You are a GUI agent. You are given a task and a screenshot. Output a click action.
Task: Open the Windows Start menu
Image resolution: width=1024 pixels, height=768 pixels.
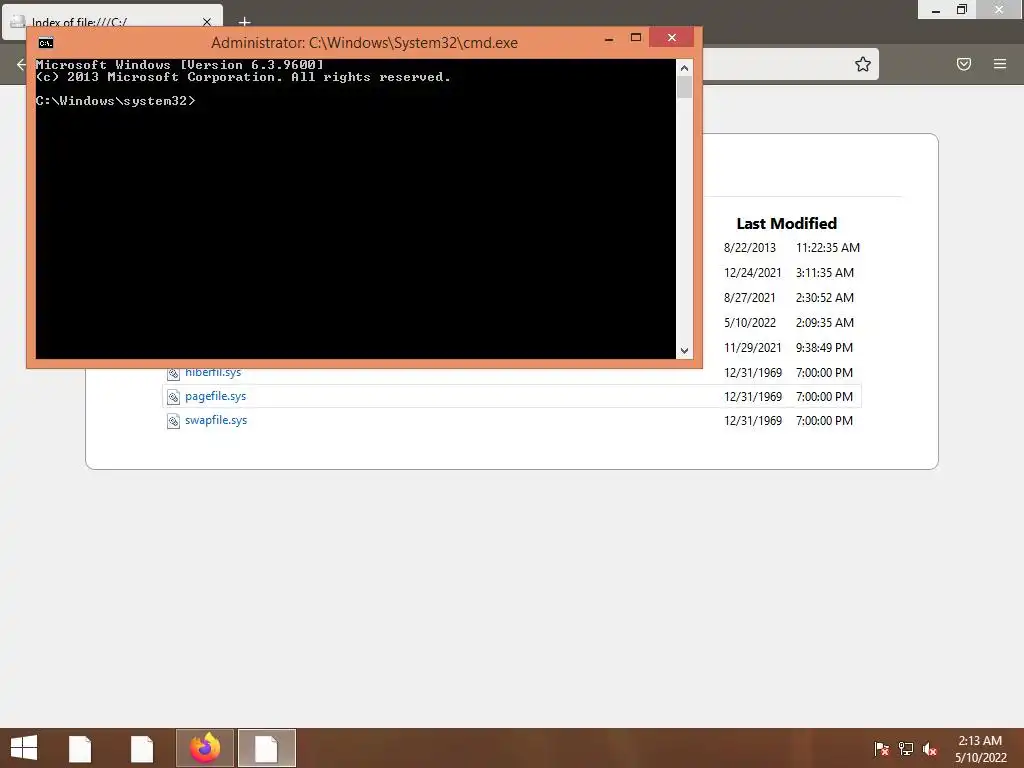click(x=24, y=748)
